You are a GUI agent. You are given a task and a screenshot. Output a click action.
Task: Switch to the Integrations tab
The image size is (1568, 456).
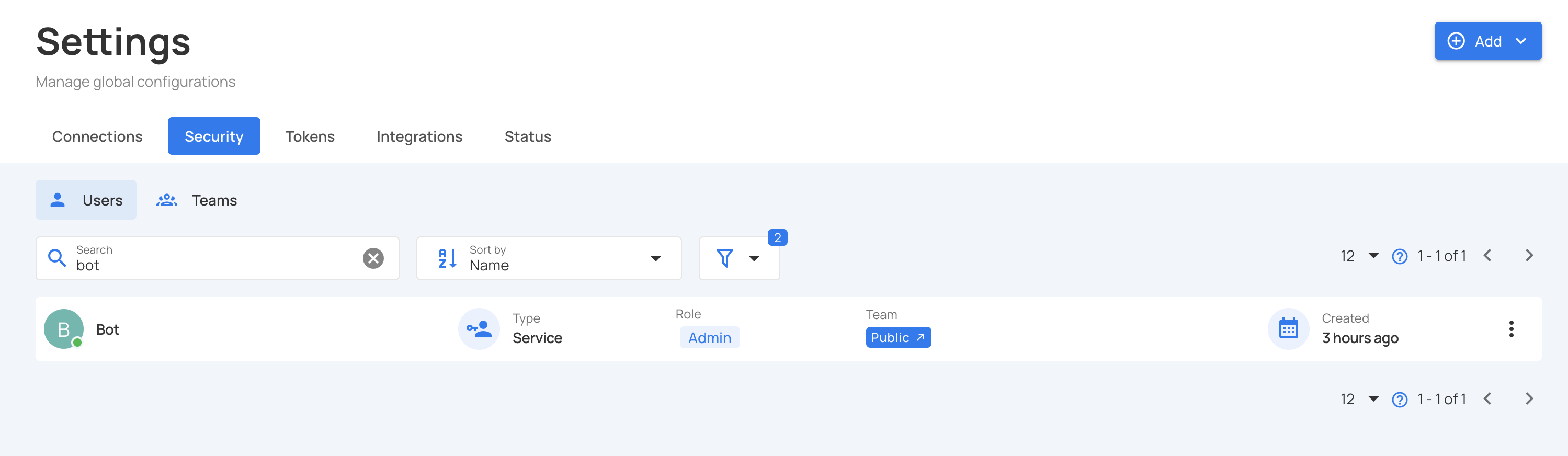coord(419,136)
